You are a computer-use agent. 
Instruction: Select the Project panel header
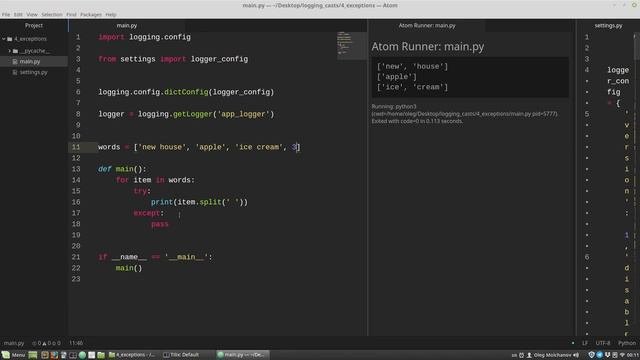point(34,25)
